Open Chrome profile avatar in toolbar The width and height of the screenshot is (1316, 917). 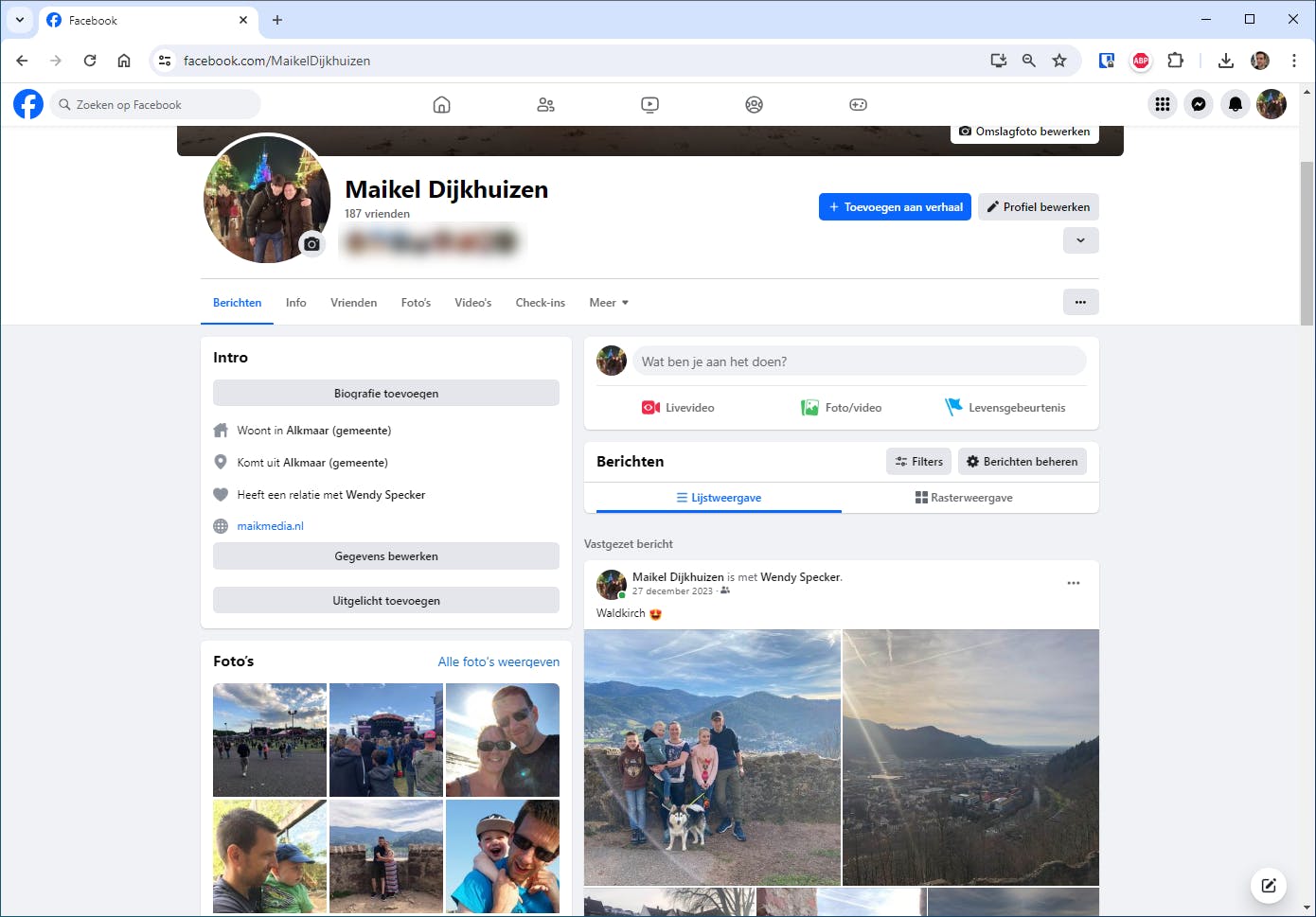pyautogui.click(x=1259, y=61)
